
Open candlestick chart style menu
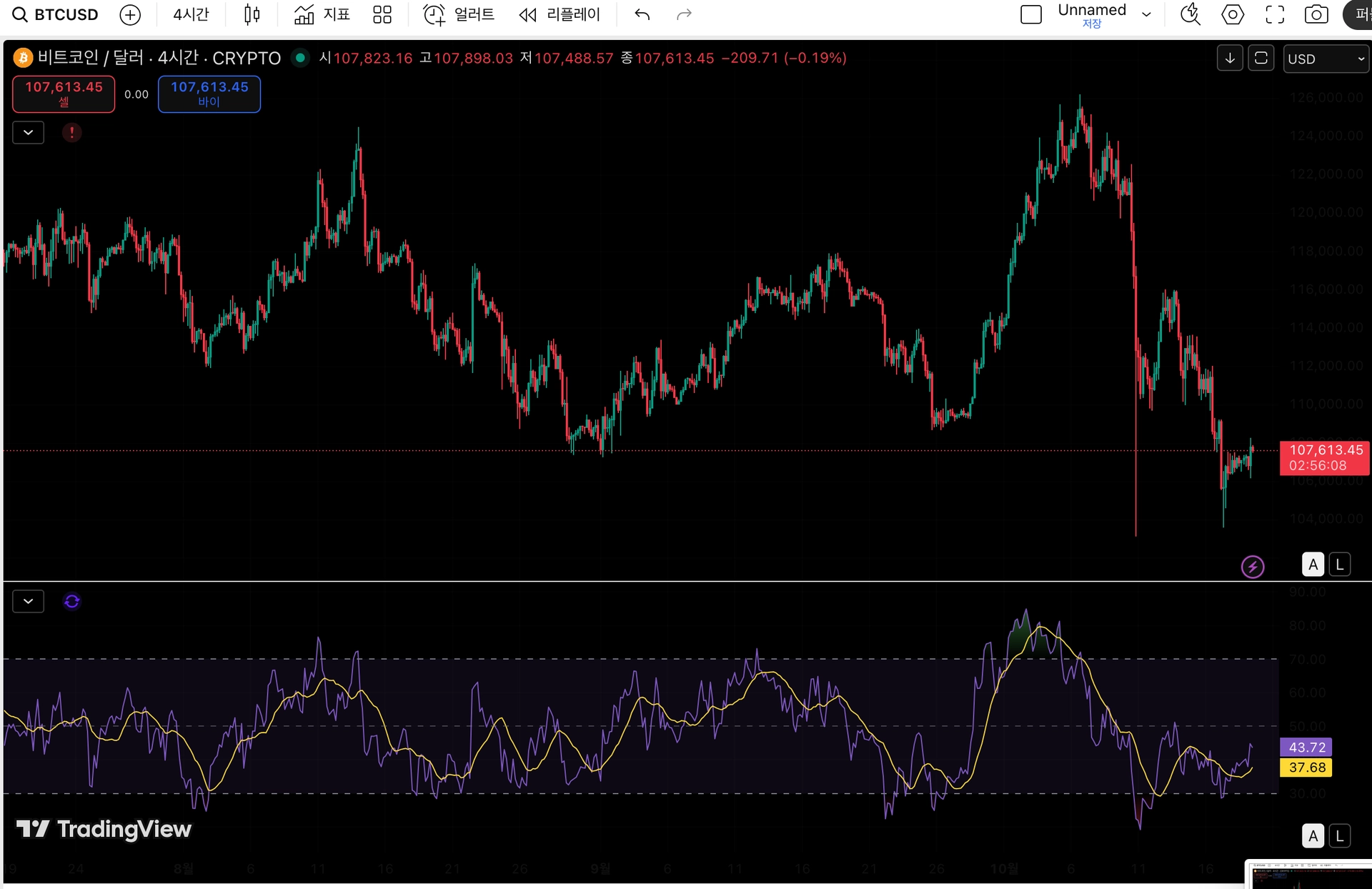[252, 14]
